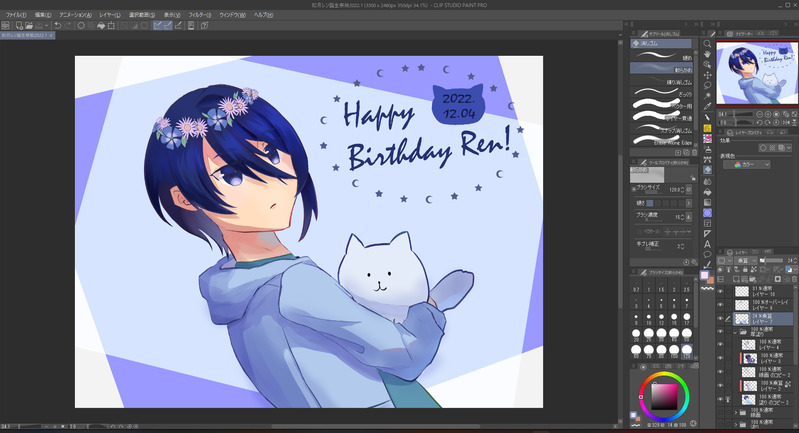Select the Pen tool
This screenshot has height=433, width=799.
707,118
